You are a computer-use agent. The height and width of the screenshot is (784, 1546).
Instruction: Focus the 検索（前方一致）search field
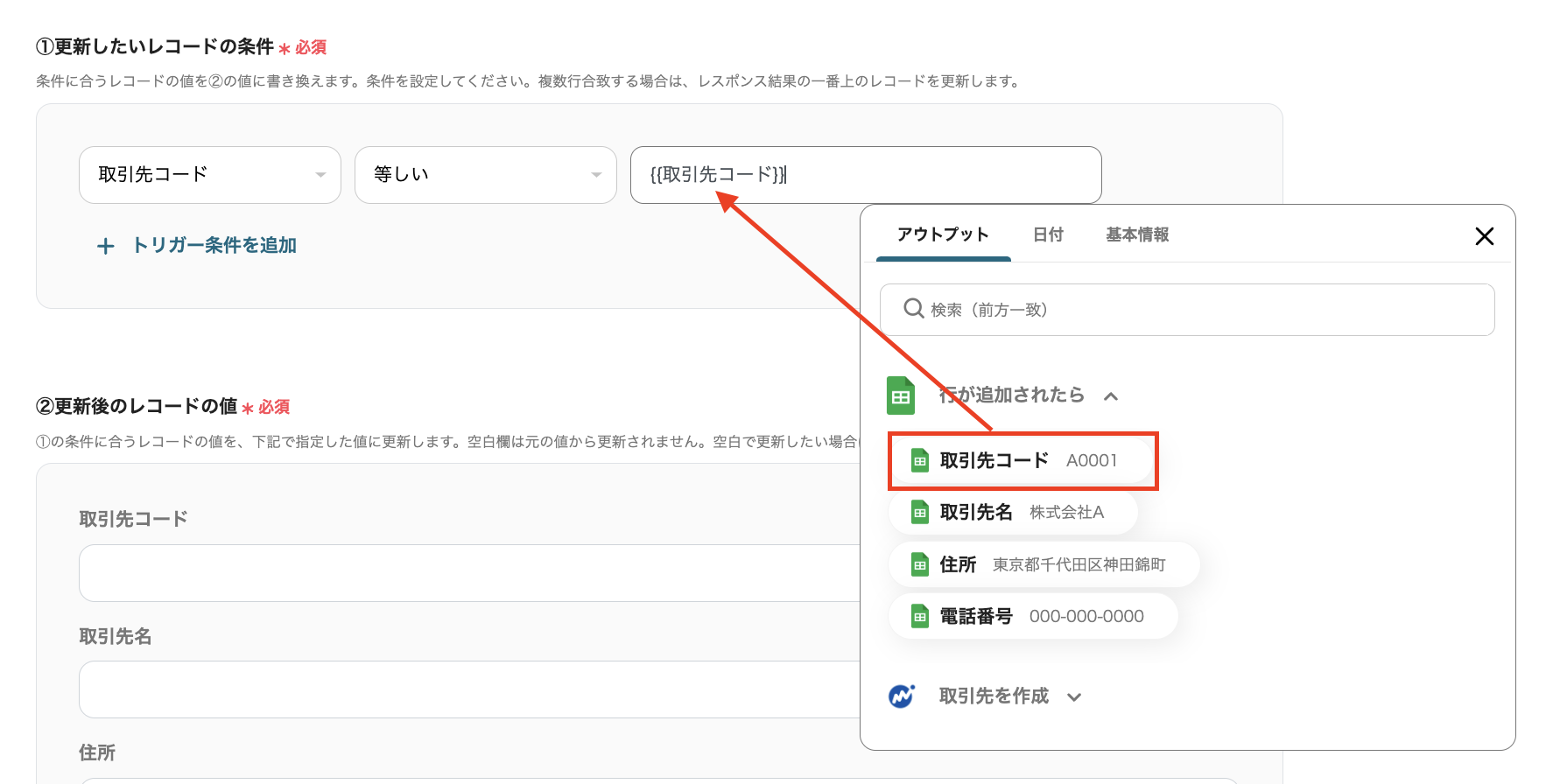pyautogui.click(x=1187, y=310)
